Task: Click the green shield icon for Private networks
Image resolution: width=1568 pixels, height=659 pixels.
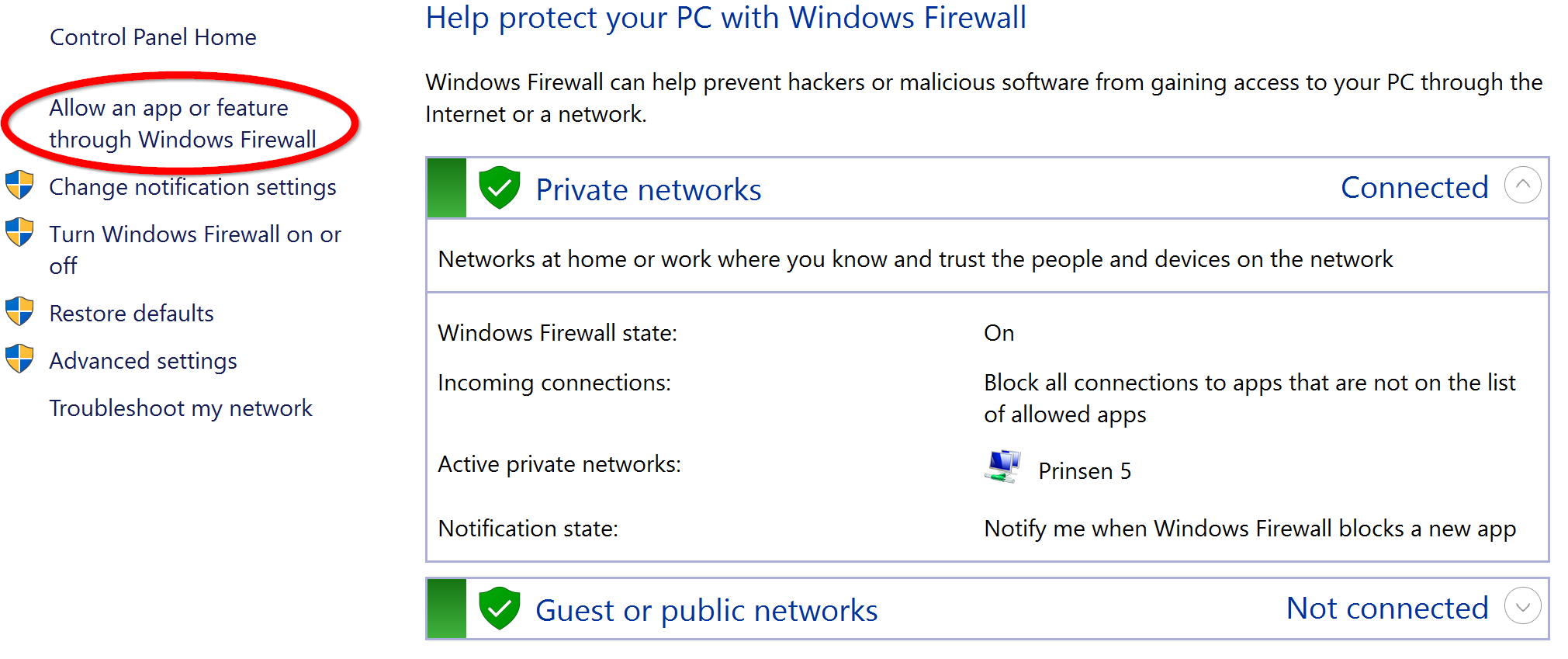Action: click(500, 187)
